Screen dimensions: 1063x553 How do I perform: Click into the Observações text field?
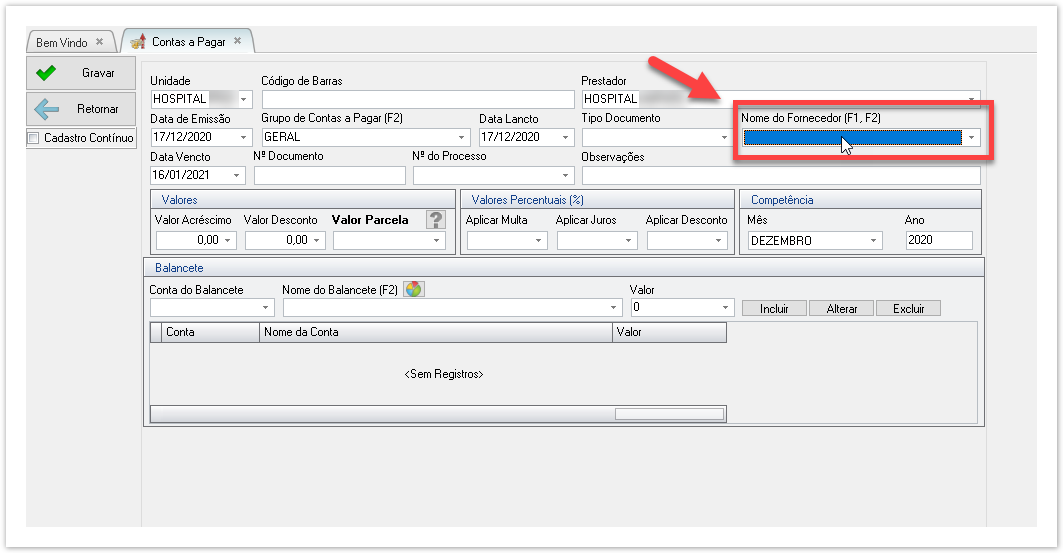pos(780,176)
